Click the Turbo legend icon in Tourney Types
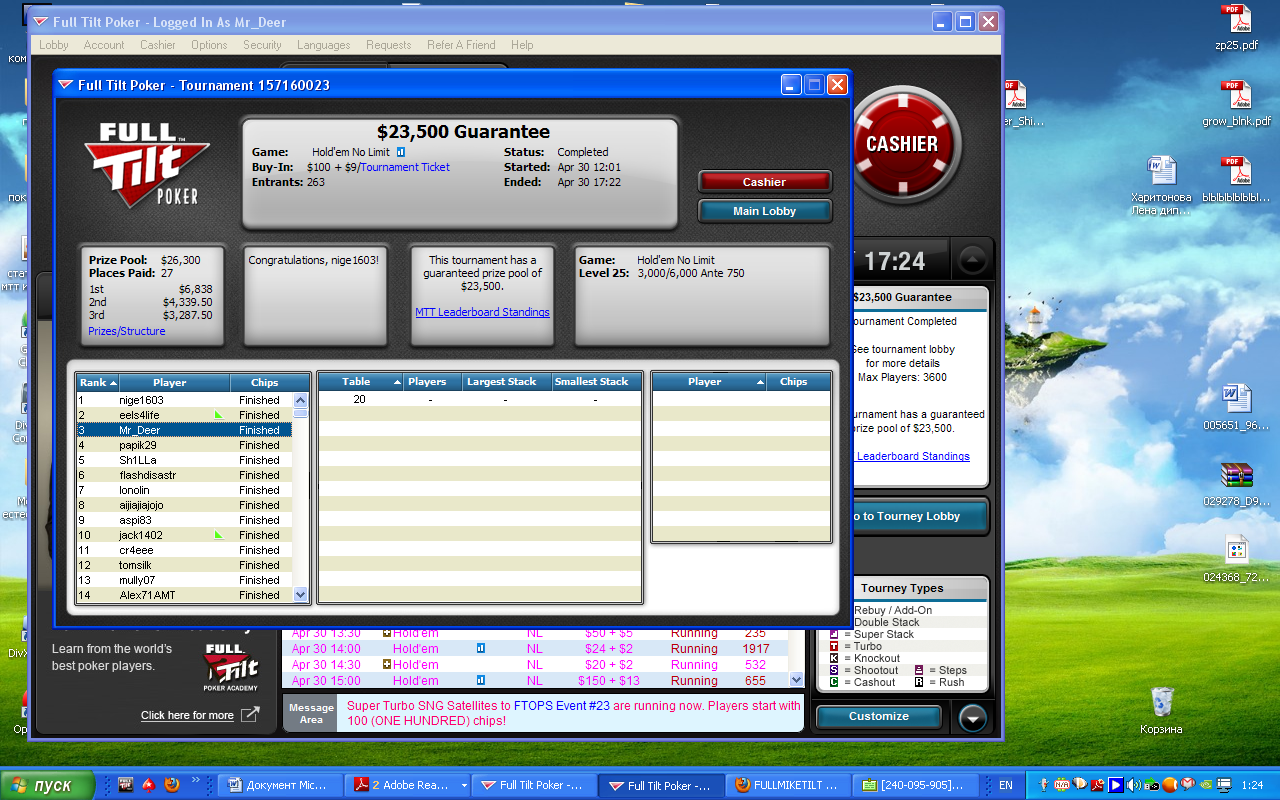Image resolution: width=1280 pixels, height=800 pixels. pos(834,646)
